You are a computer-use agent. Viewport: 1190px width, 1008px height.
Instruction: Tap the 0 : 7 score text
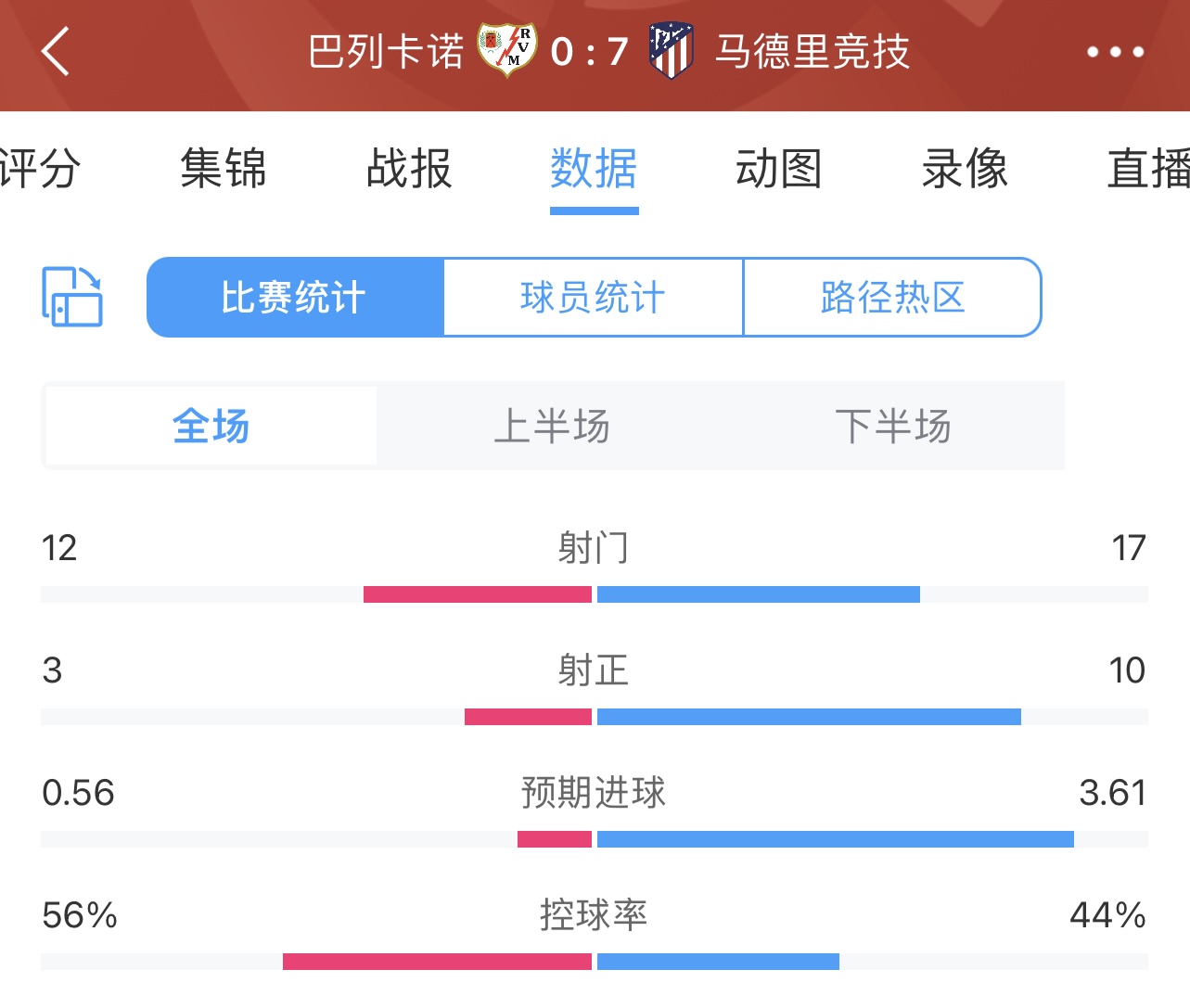(590, 52)
